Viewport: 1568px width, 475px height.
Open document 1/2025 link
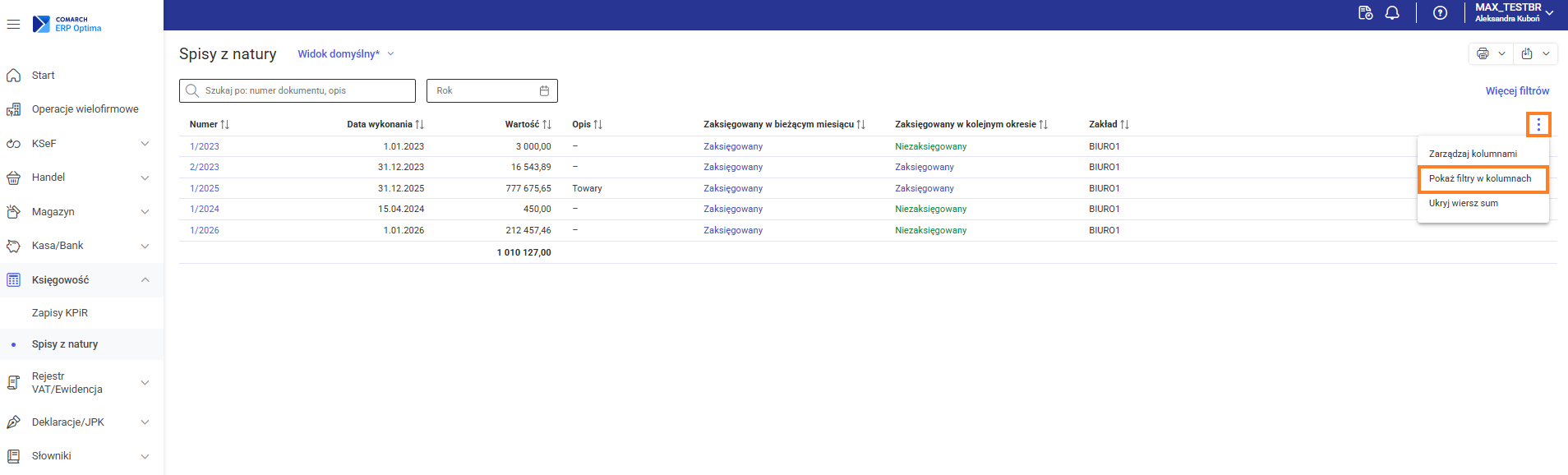(205, 188)
